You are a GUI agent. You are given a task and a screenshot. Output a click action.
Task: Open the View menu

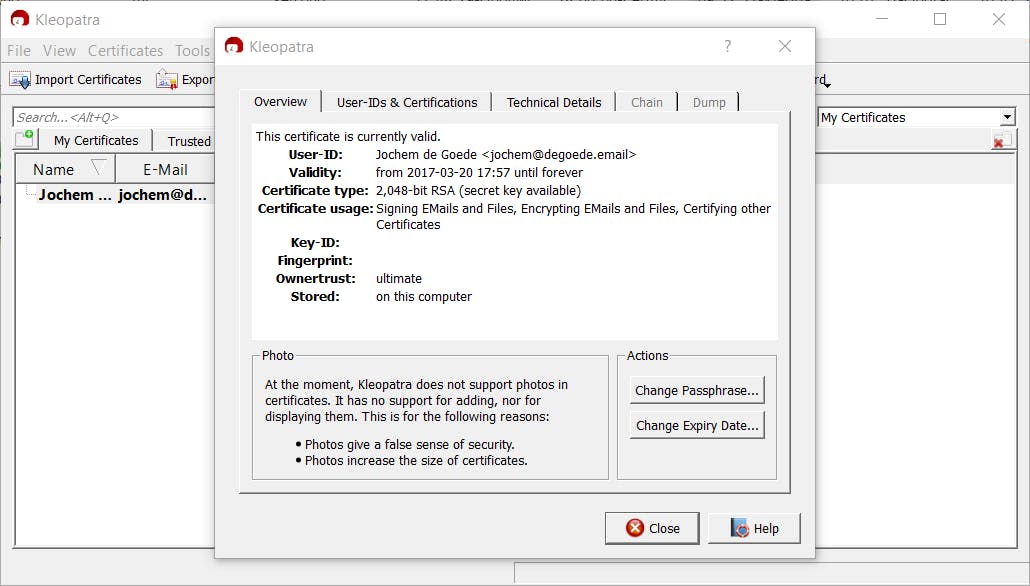(x=59, y=50)
